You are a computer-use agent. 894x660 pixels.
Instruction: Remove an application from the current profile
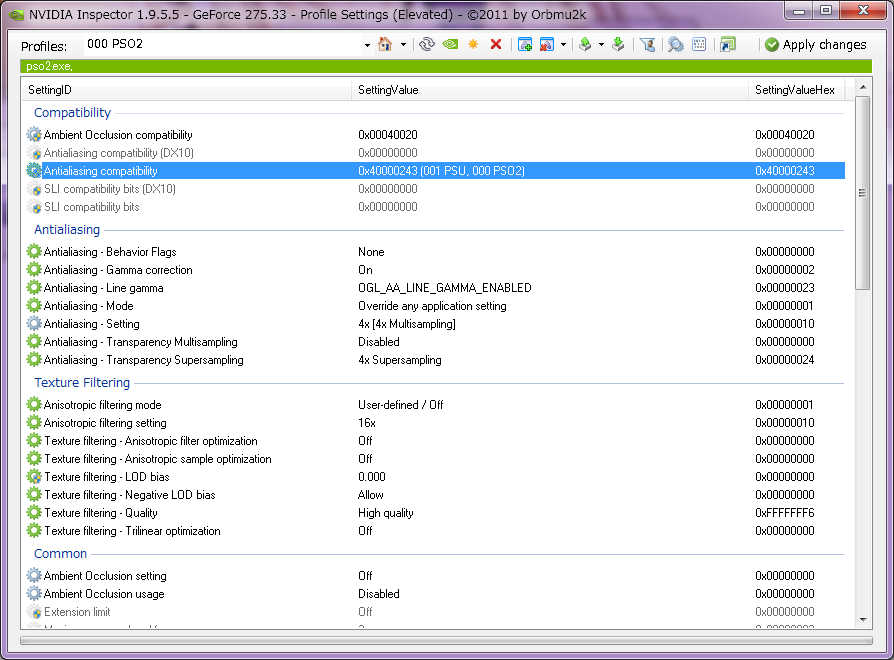[547, 44]
